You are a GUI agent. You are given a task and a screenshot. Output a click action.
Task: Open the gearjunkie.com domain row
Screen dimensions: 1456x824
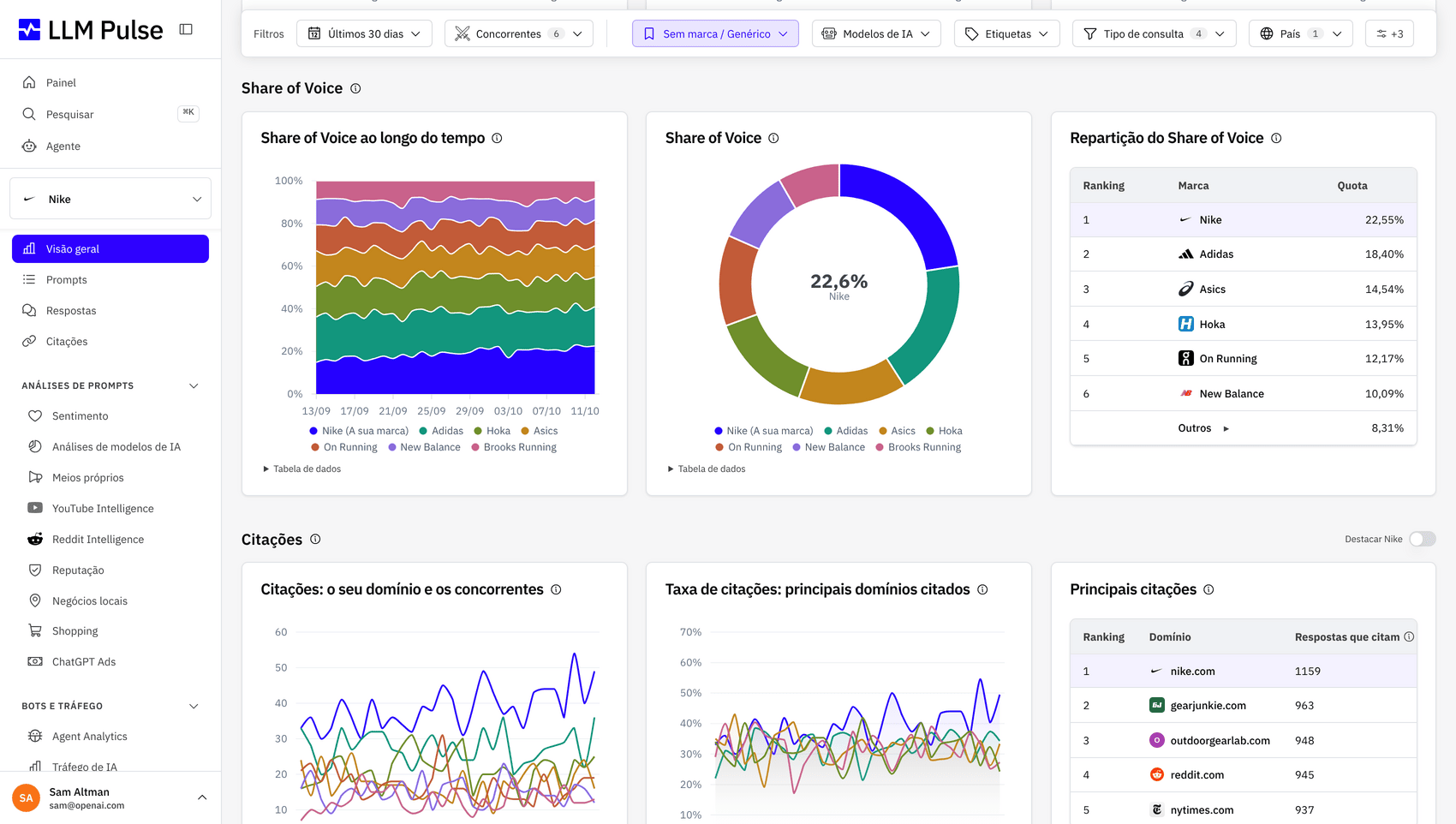(x=1243, y=705)
